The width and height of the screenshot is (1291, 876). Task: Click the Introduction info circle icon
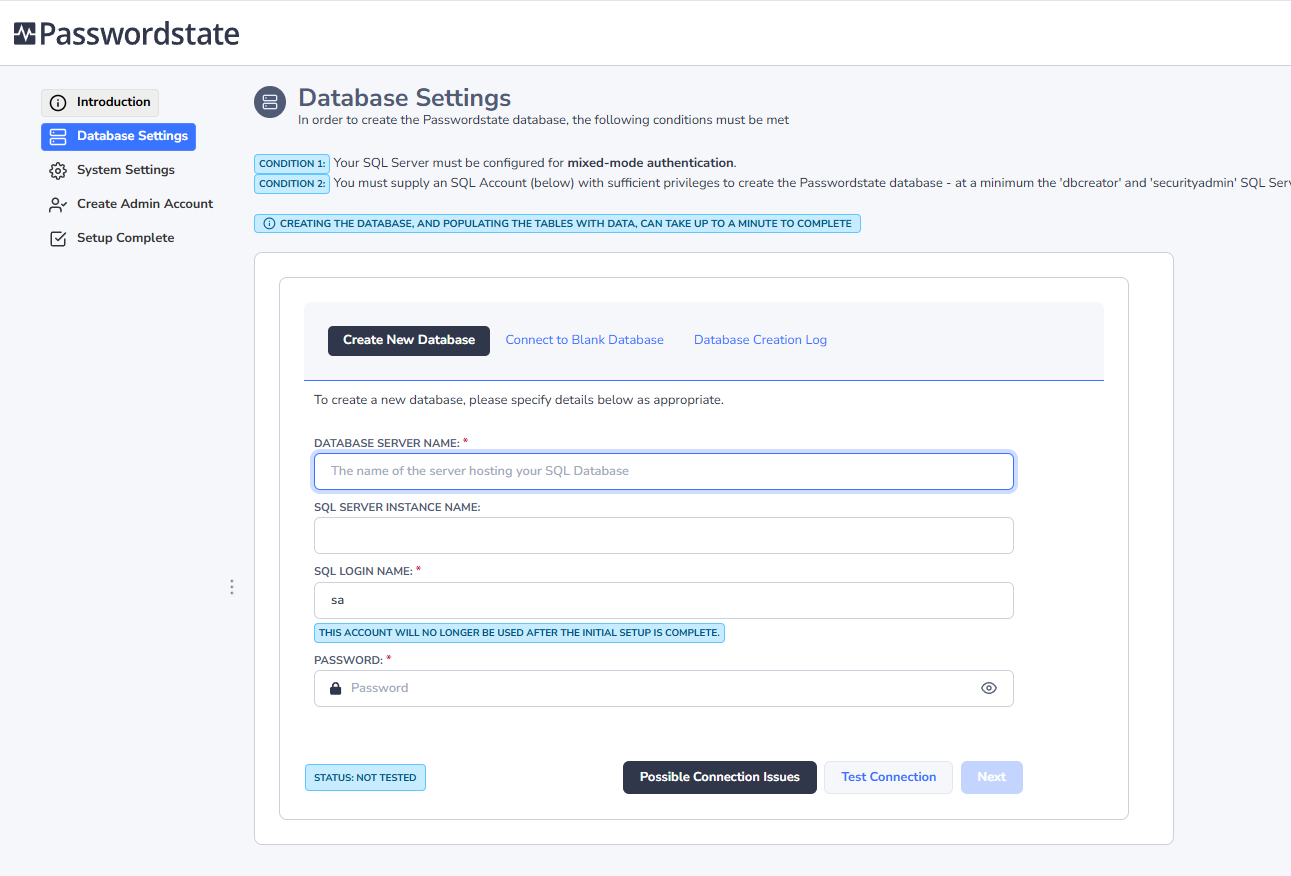[x=58, y=102]
